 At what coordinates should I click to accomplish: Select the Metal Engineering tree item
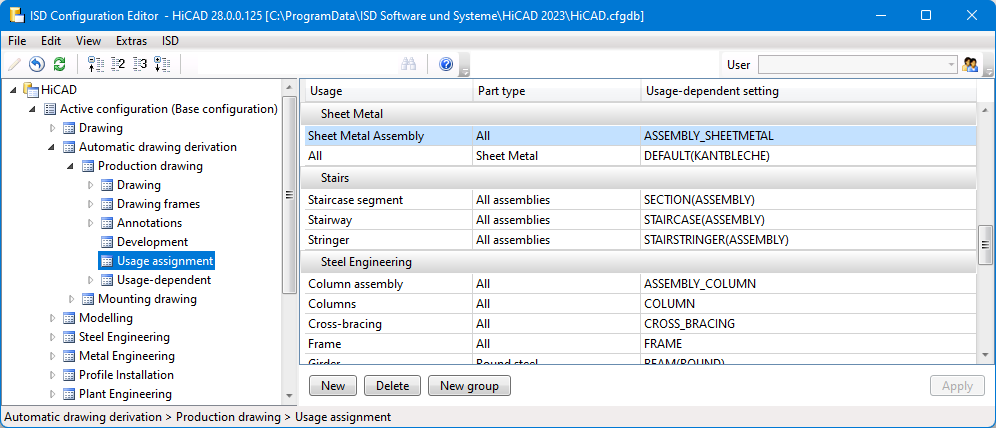(126, 356)
